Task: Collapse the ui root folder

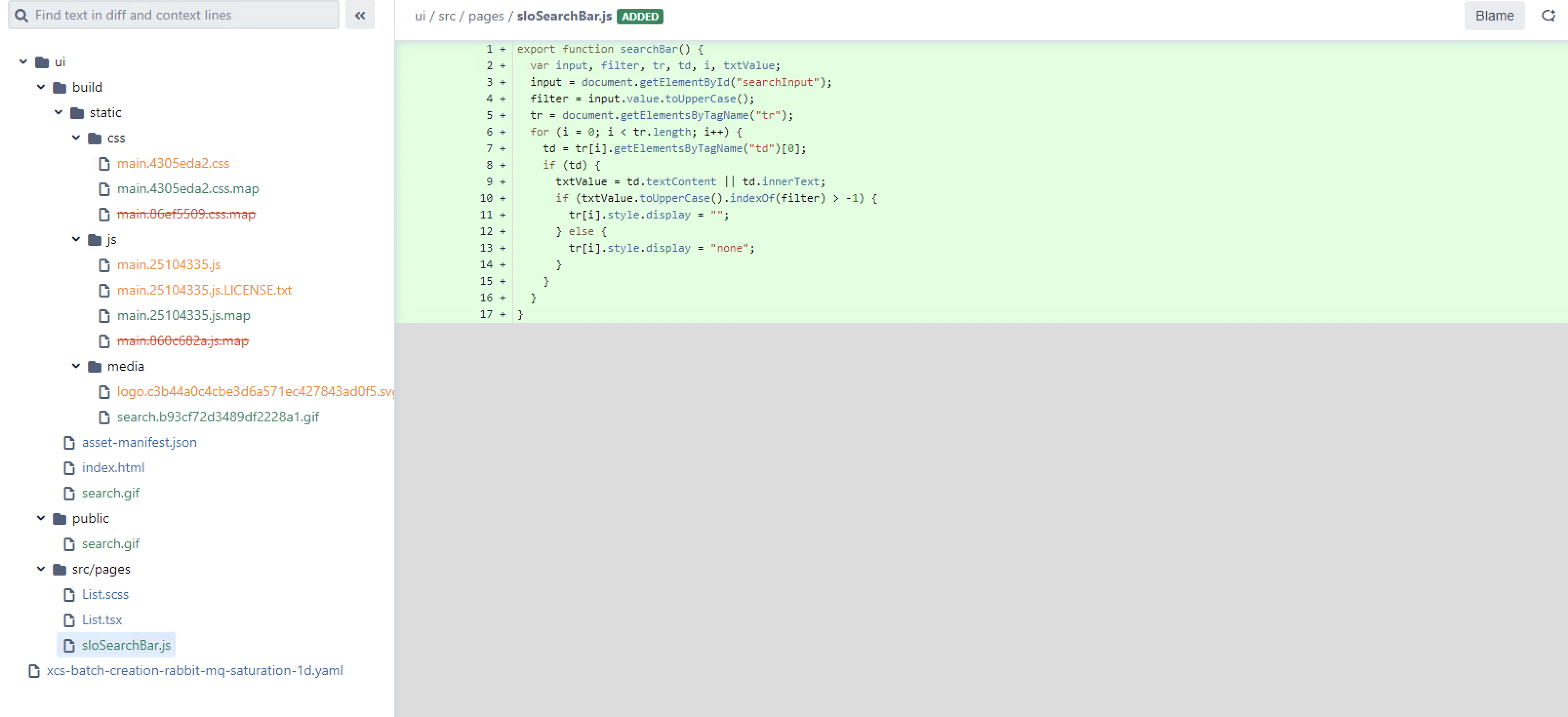Action: tap(23, 61)
